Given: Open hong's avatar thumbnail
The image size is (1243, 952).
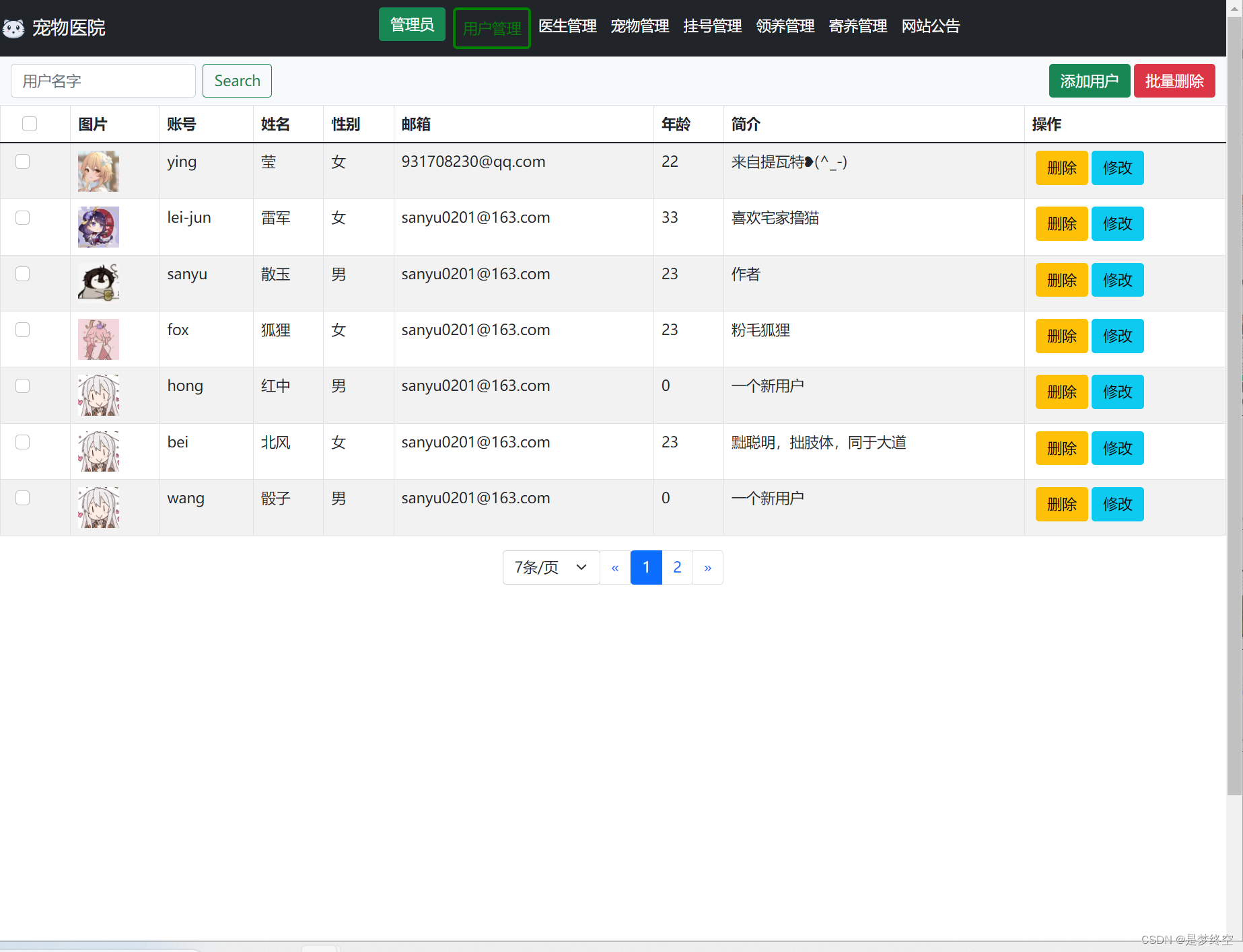Looking at the screenshot, I should 98,395.
